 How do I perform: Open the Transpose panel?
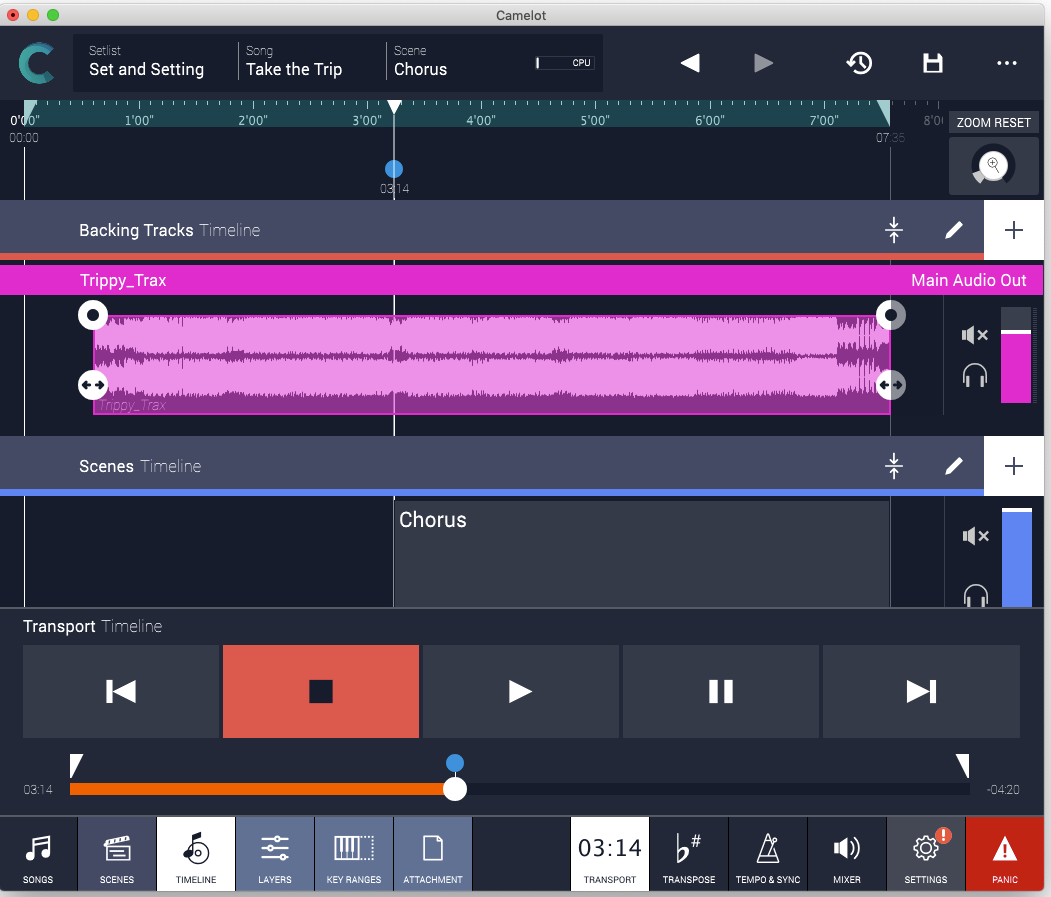(x=689, y=853)
